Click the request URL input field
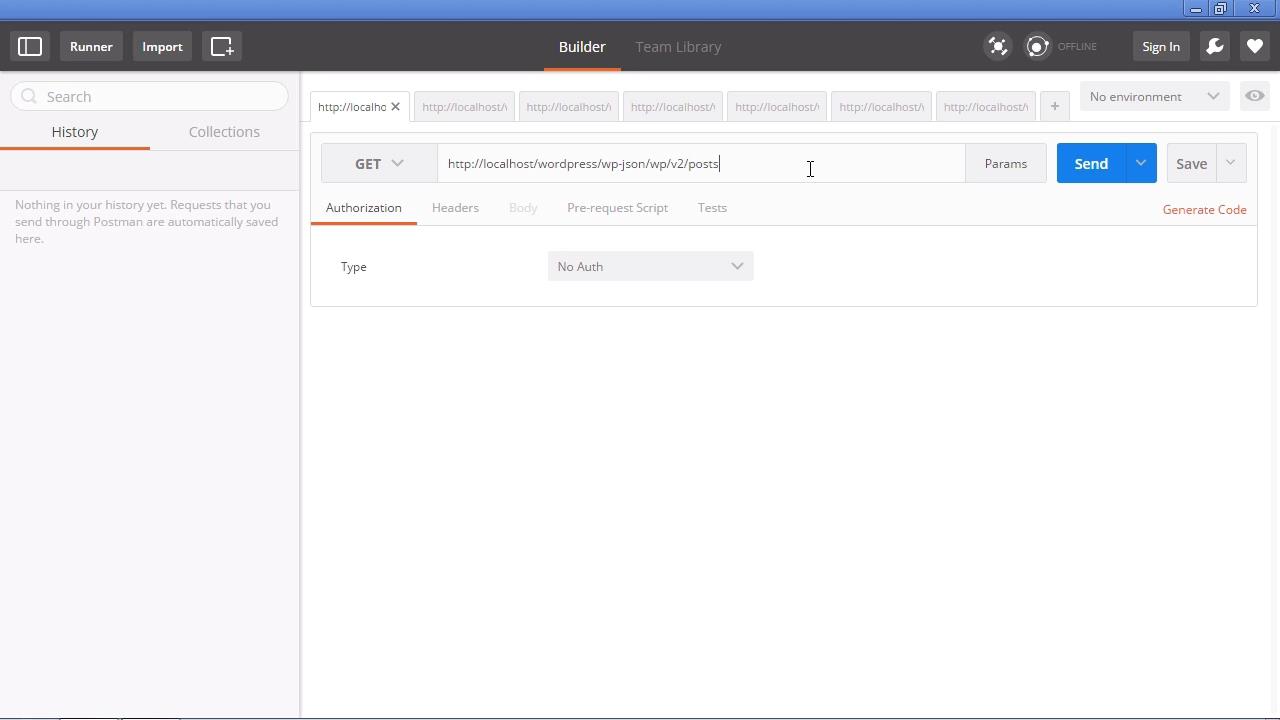Viewport: 1280px width, 720px height. click(701, 164)
